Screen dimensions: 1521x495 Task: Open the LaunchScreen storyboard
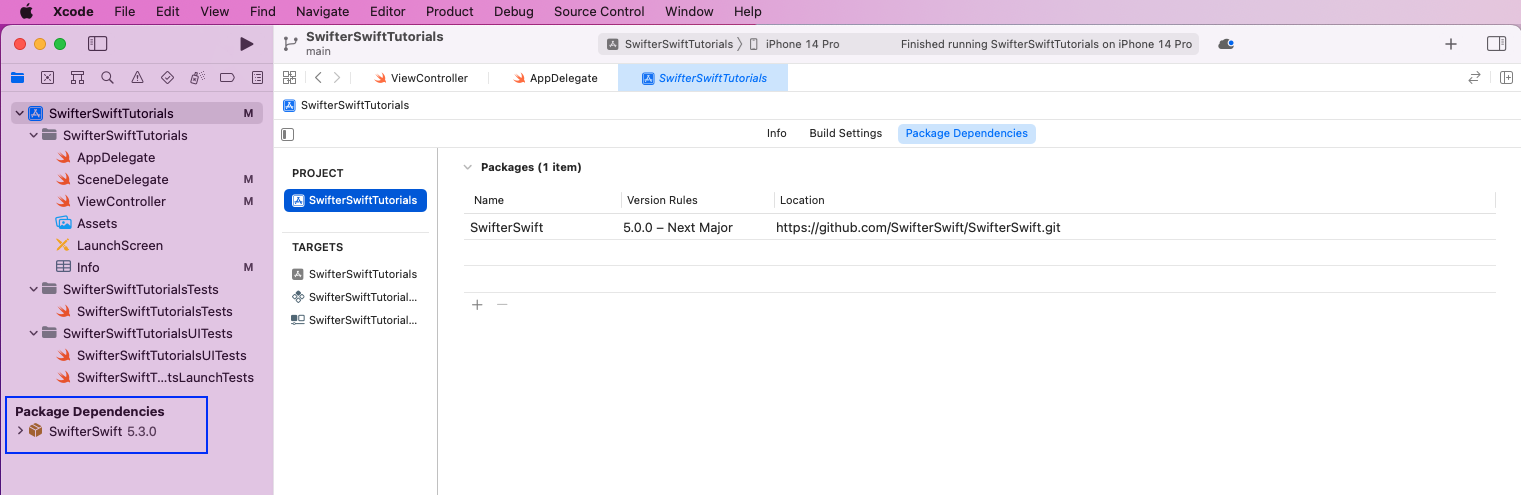point(120,246)
